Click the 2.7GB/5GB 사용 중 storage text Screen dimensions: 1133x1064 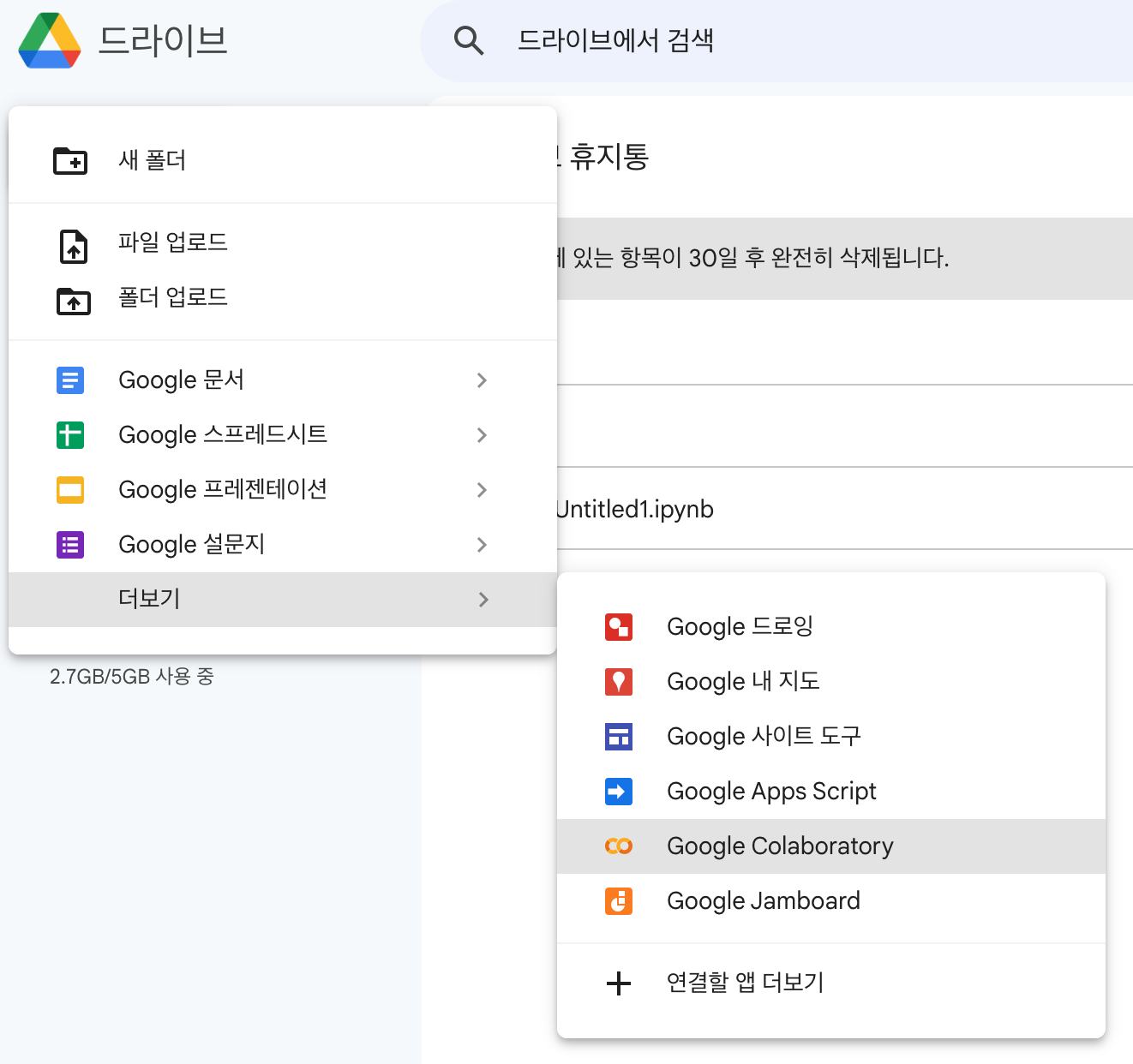(x=132, y=677)
